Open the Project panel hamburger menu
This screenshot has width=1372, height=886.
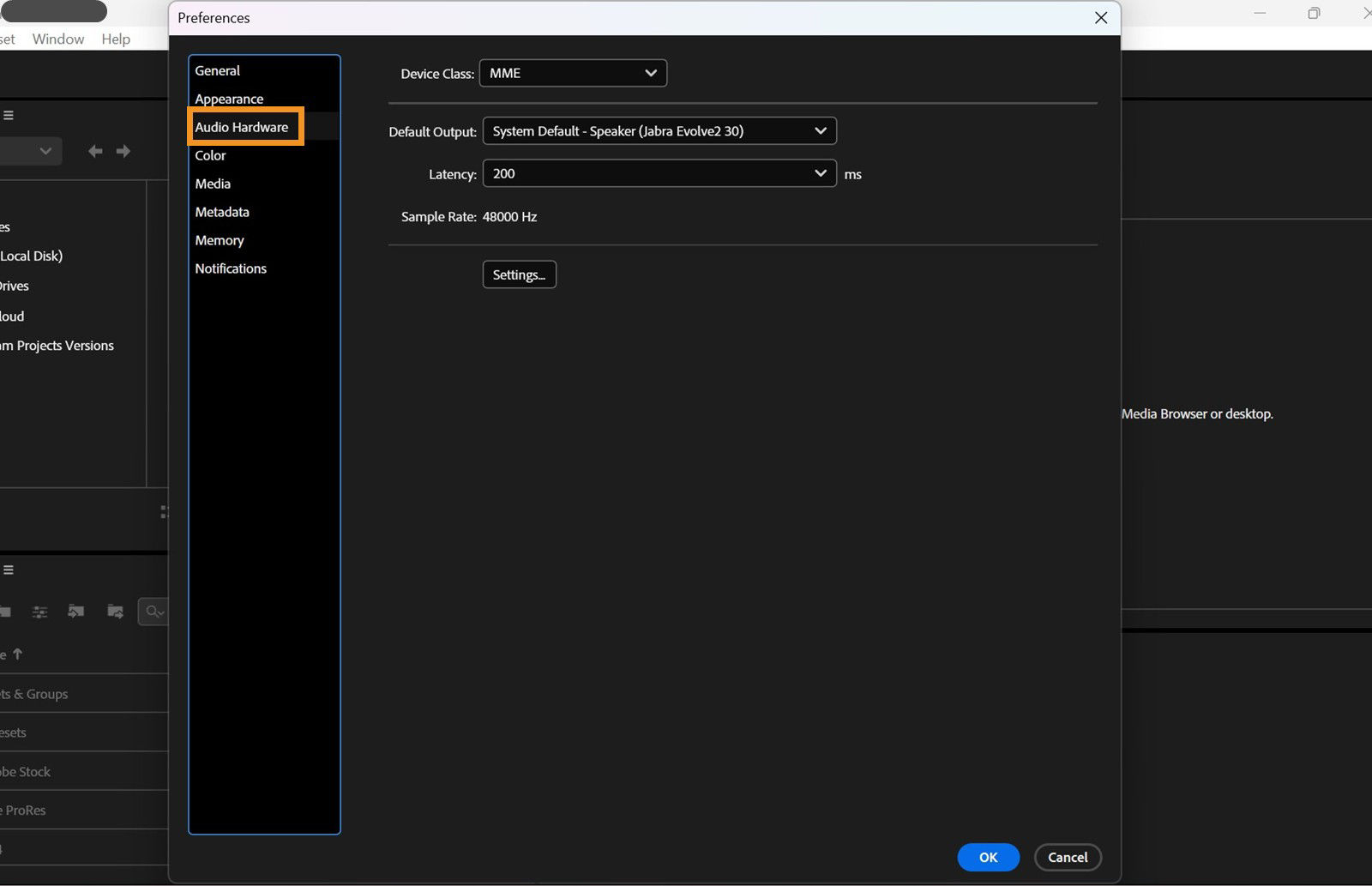[8, 569]
